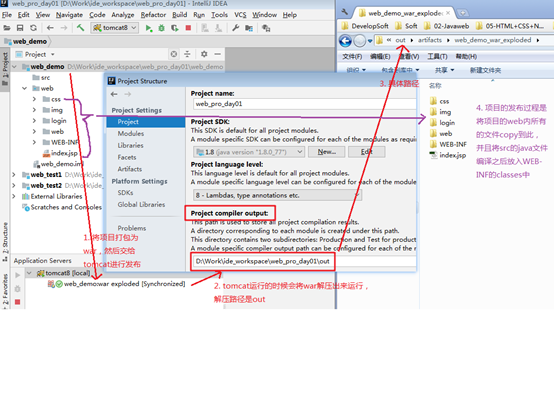
Task: Click the toolbar icon right of Project Structure
Action: point(266,28)
